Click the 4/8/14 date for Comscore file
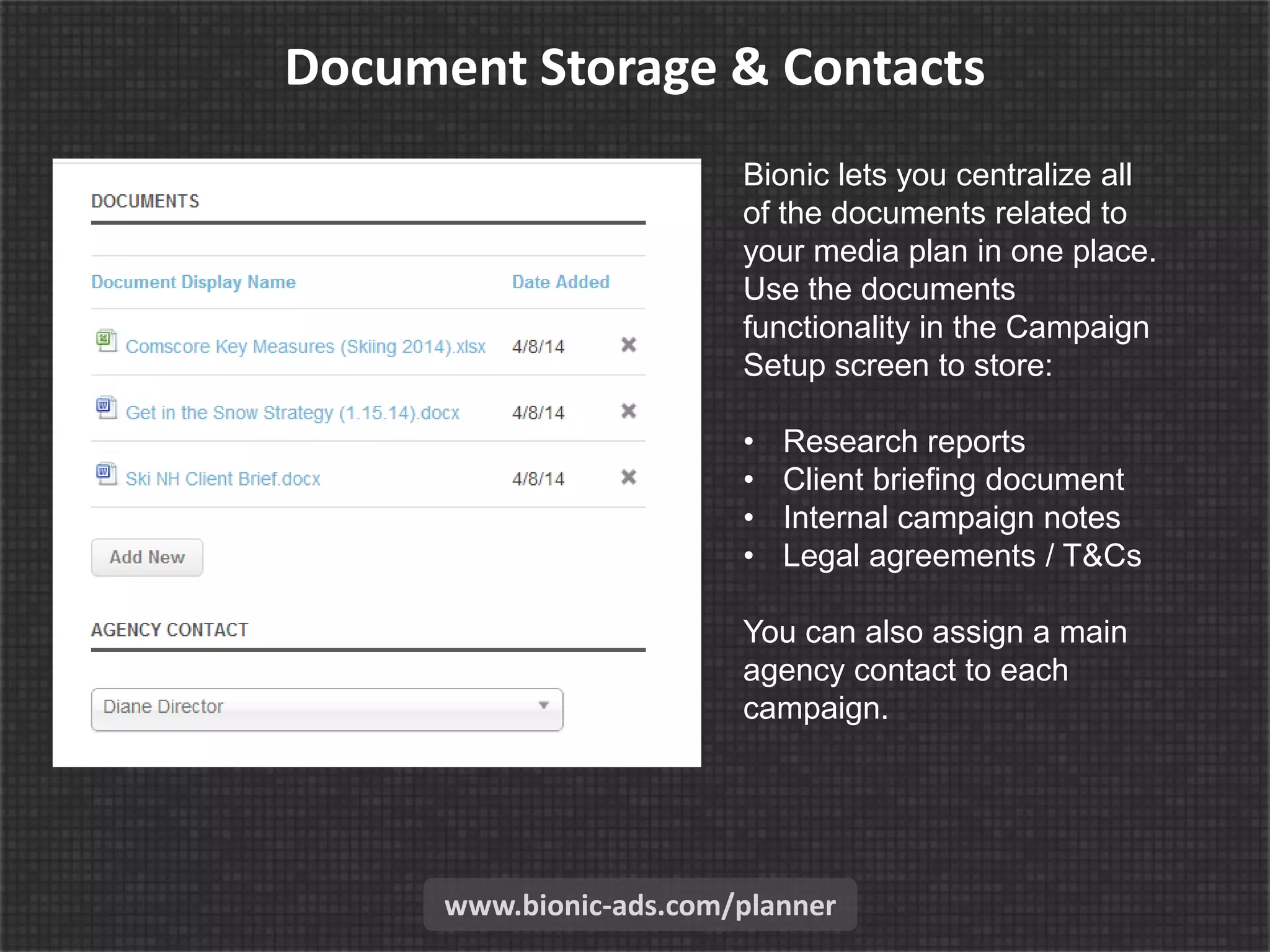The width and height of the screenshot is (1270, 952). coord(538,346)
